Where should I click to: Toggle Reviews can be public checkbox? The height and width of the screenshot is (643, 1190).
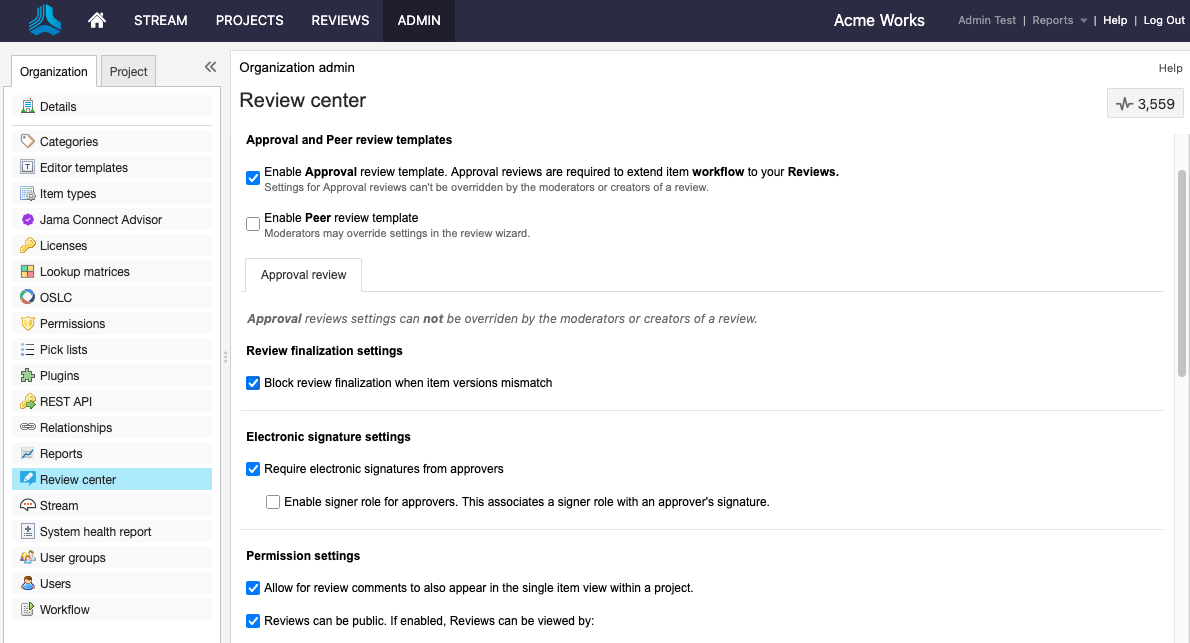253,621
